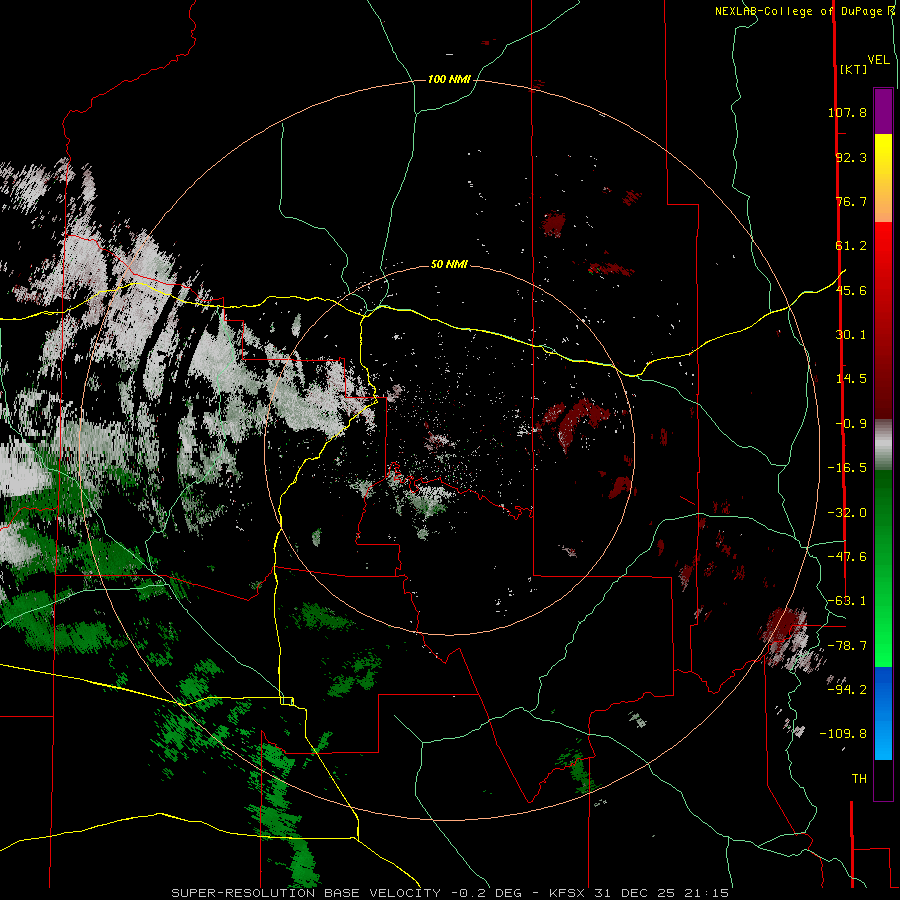
Task: Click the yellow segment of the color bar
Action: pos(883,178)
